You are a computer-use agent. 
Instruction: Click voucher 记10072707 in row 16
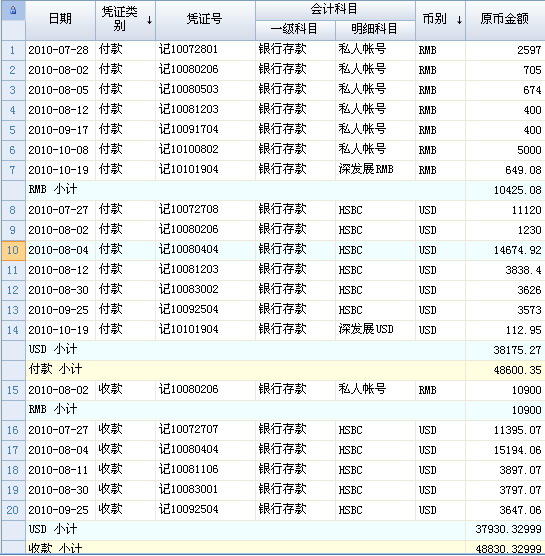(189, 430)
